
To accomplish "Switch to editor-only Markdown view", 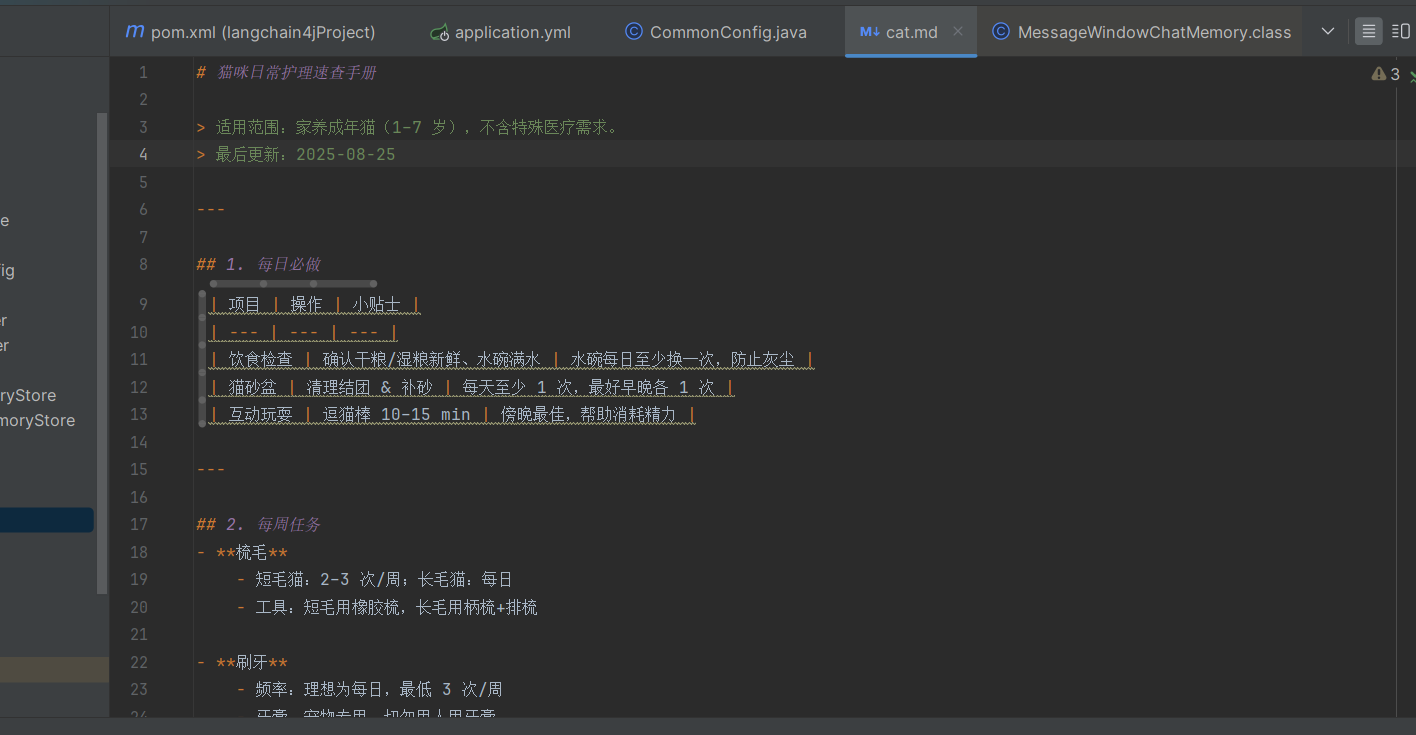I will [x=1369, y=32].
